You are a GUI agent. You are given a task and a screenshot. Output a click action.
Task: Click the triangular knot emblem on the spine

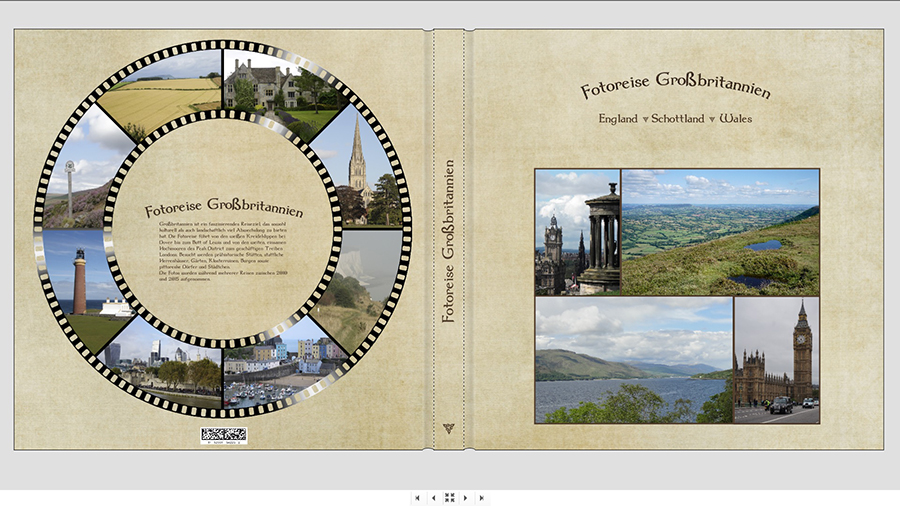coord(449,429)
